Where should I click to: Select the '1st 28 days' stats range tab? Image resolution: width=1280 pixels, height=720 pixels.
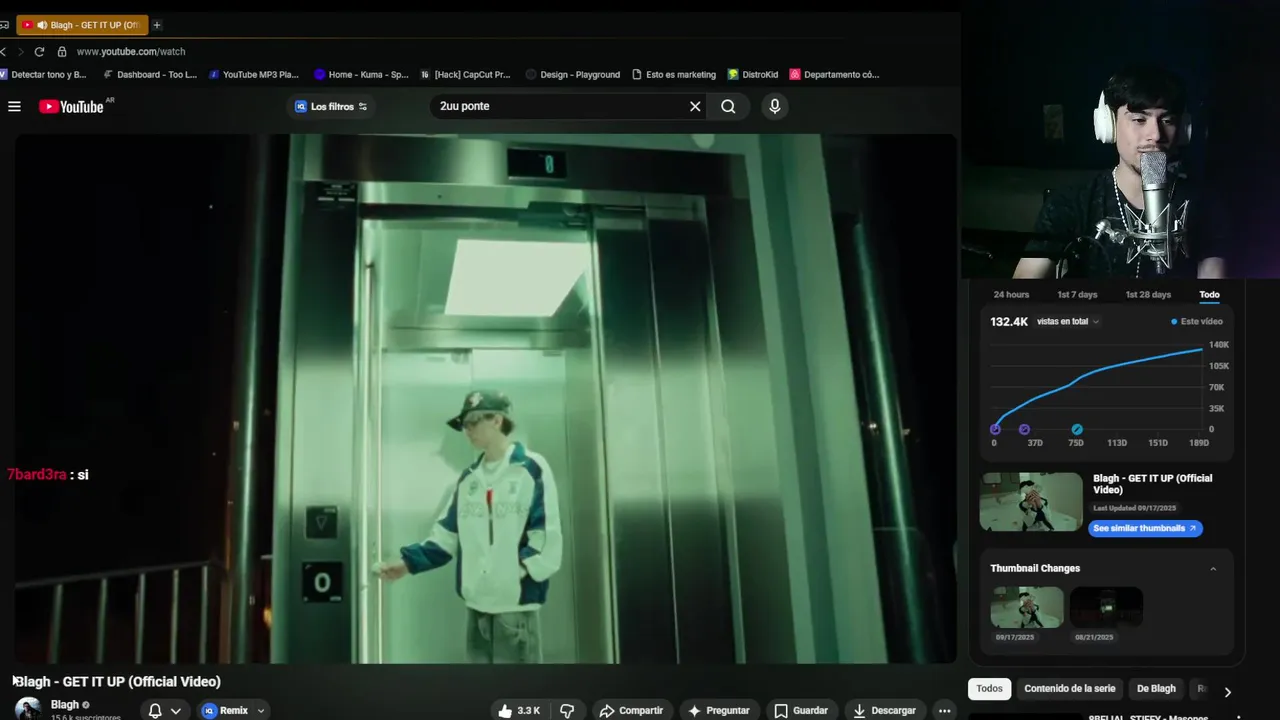pos(1148,295)
